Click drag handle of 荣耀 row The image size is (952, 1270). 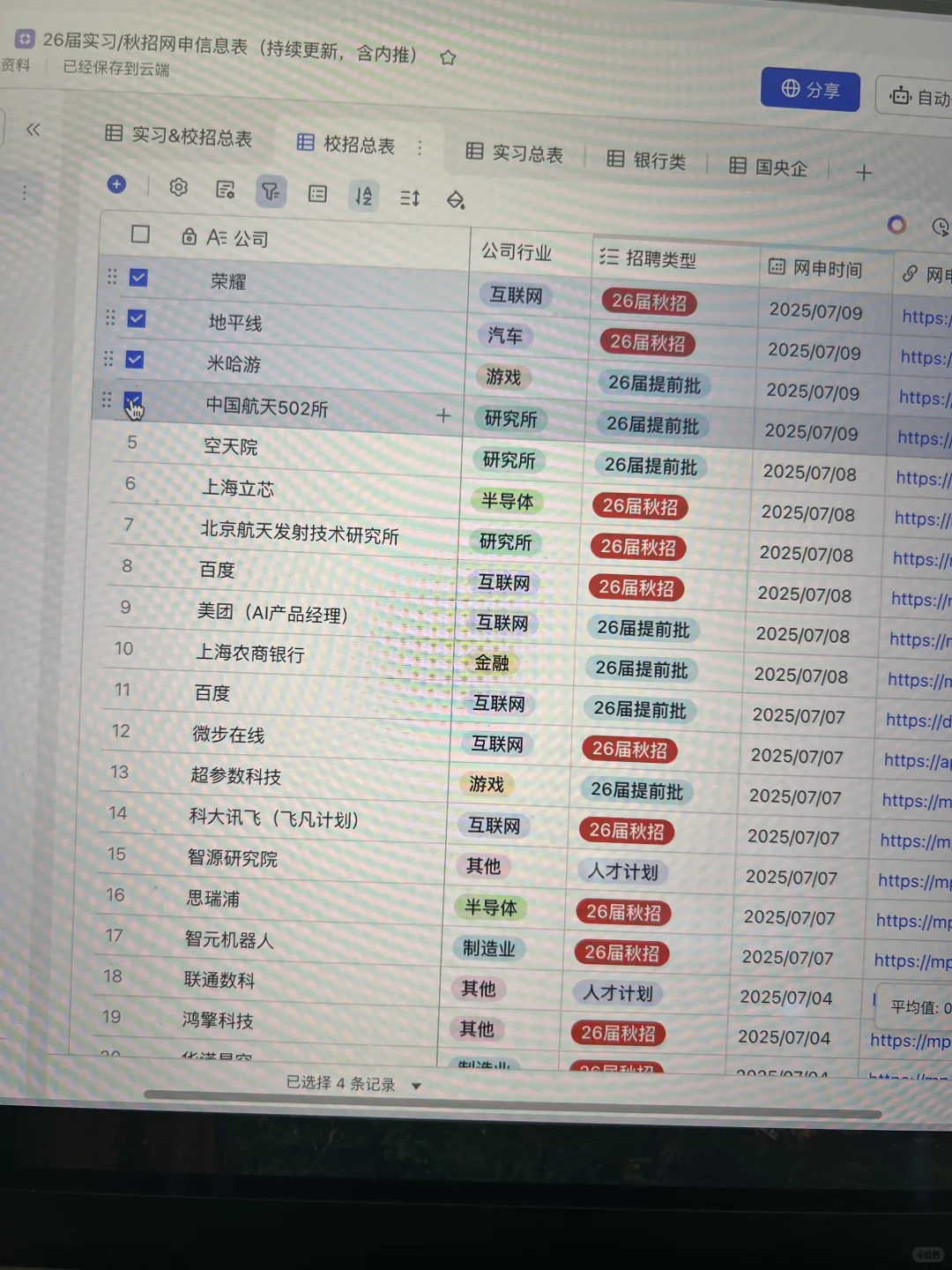click(x=112, y=276)
